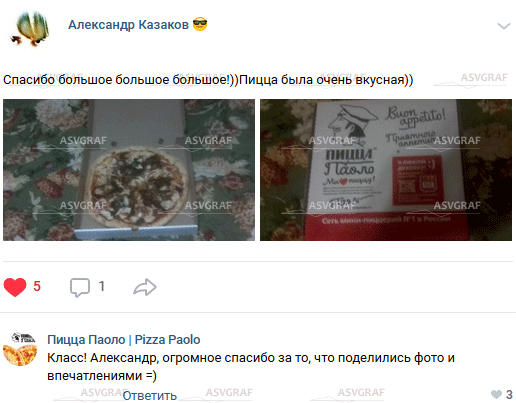Viewport: 516px width, 403px height.
Task: Open the Пицца Паоло box photo
Action: point(386,170)
